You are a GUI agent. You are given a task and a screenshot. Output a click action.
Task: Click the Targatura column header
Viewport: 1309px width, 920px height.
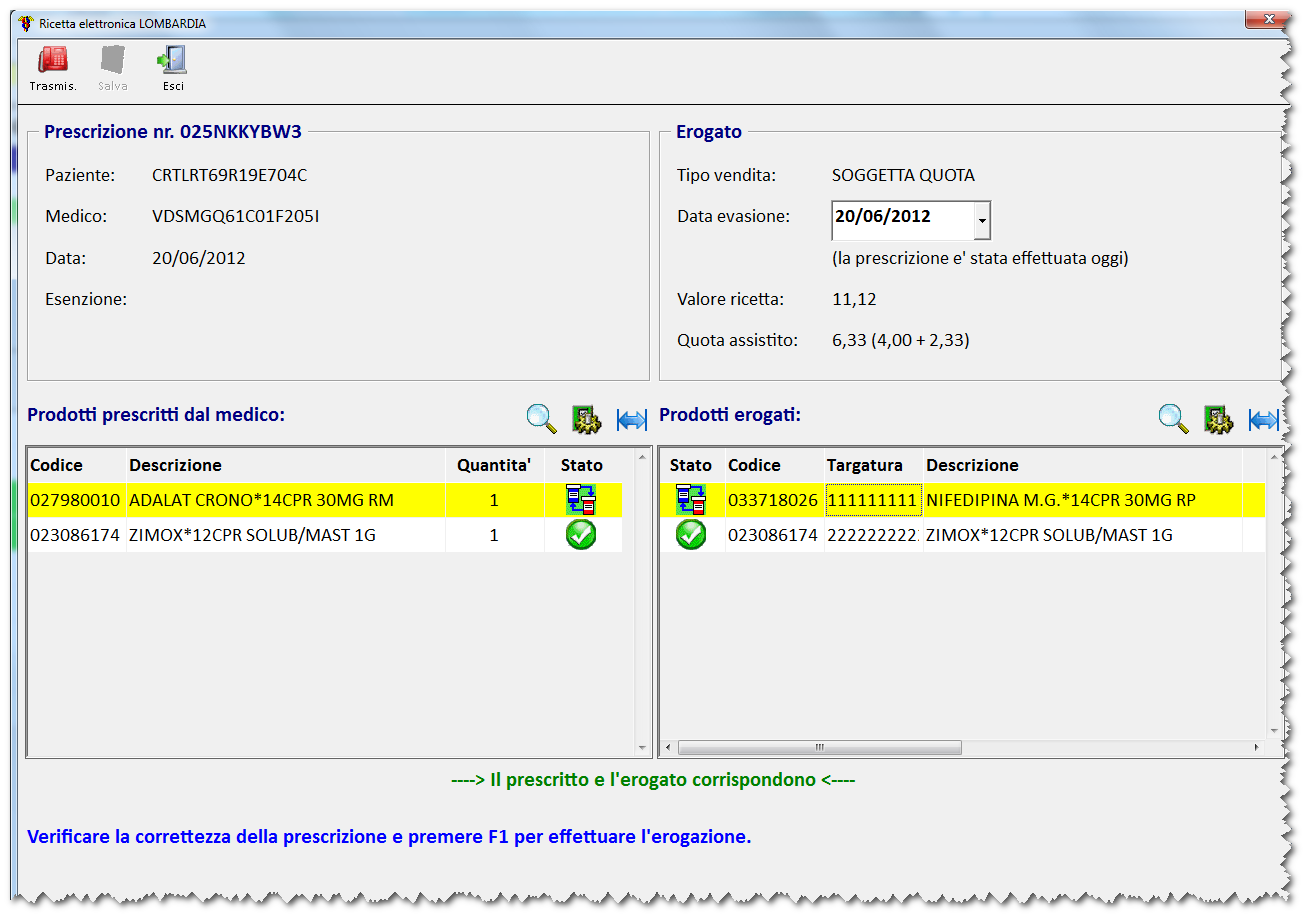click(x=873, y=465)
